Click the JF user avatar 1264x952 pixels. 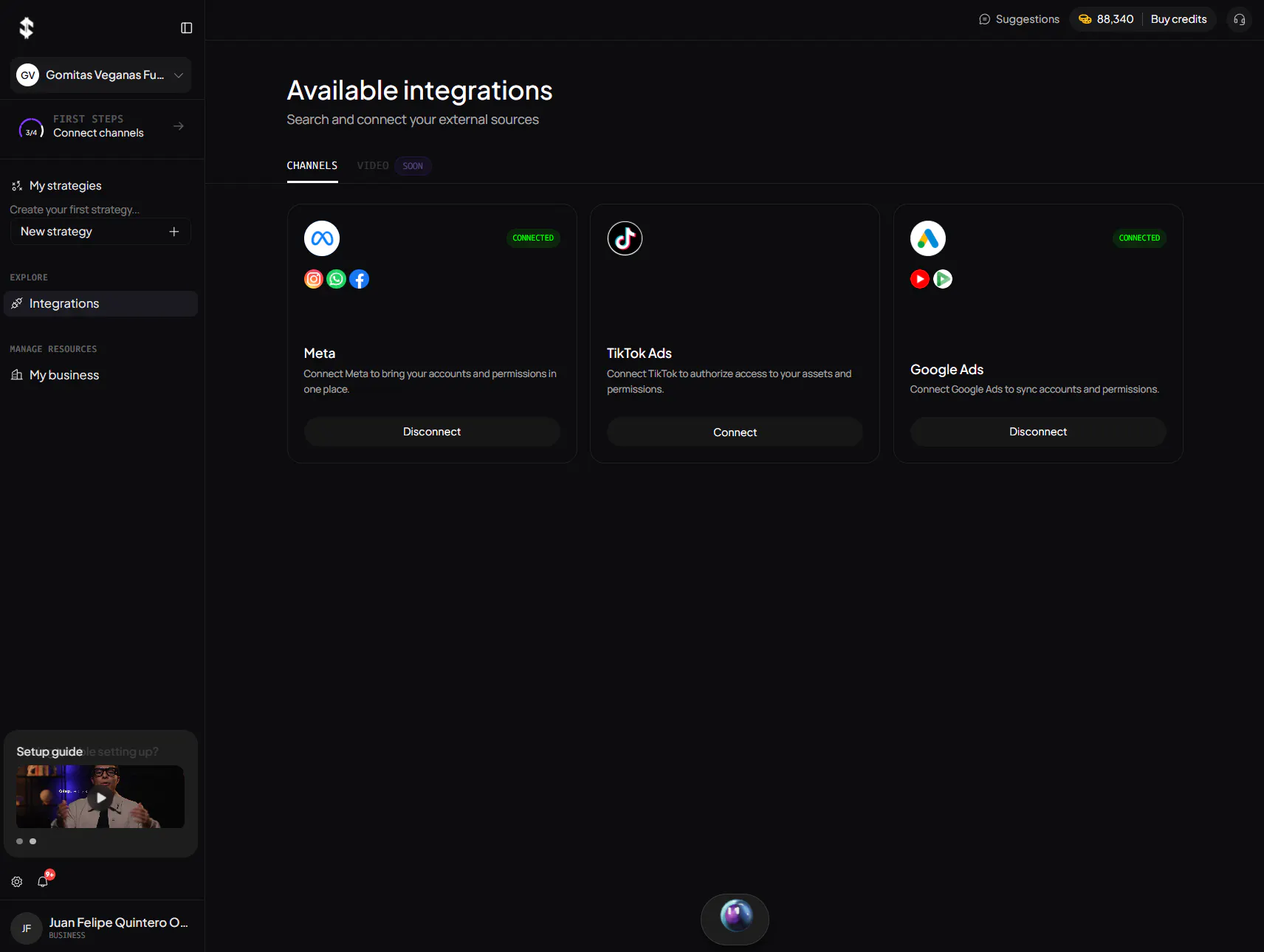(27, 928)
